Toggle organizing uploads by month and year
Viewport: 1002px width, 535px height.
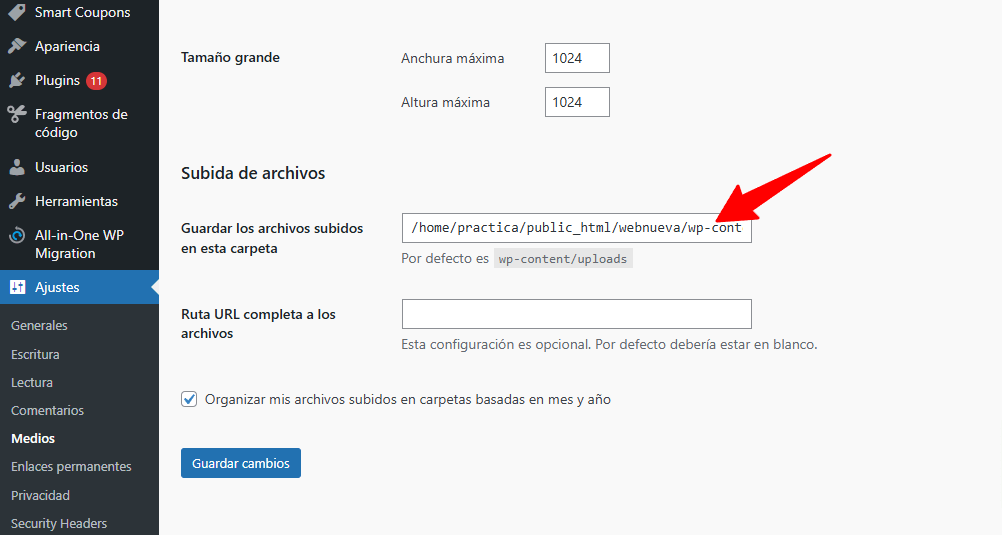[x=189, y=399]
